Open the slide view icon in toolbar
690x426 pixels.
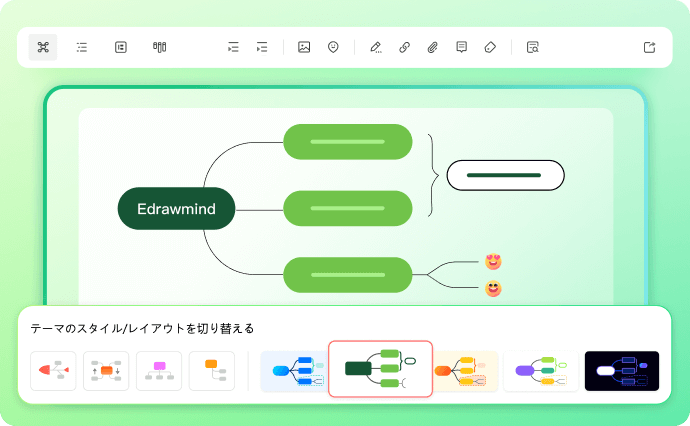[x=121, y=47]
